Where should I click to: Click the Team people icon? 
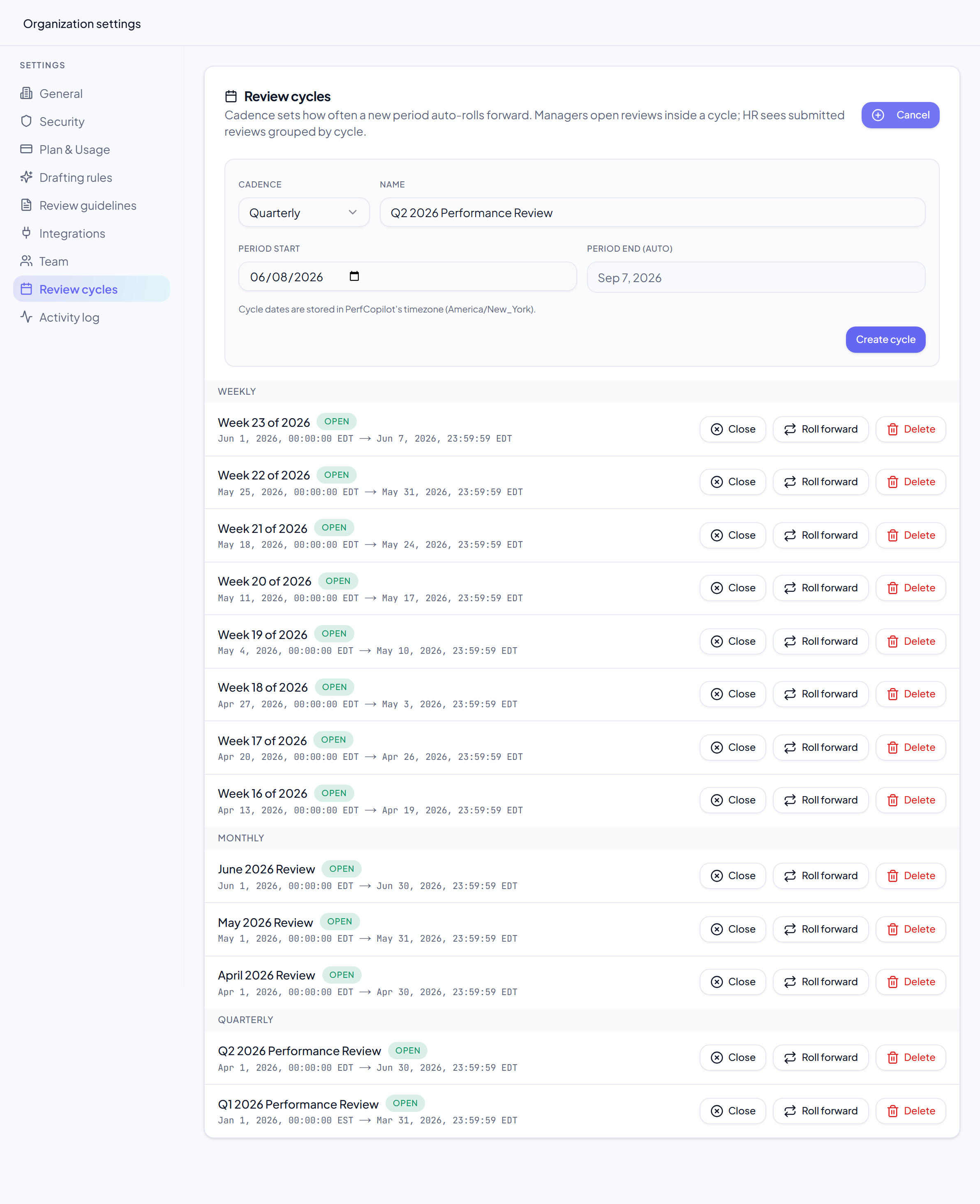click(26, 261)
